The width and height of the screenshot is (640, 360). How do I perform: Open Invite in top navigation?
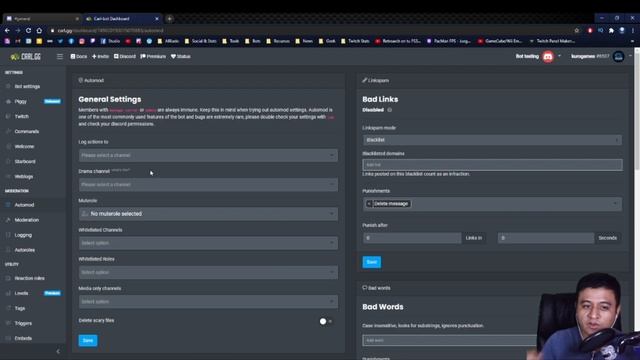[x=100, y=56]
